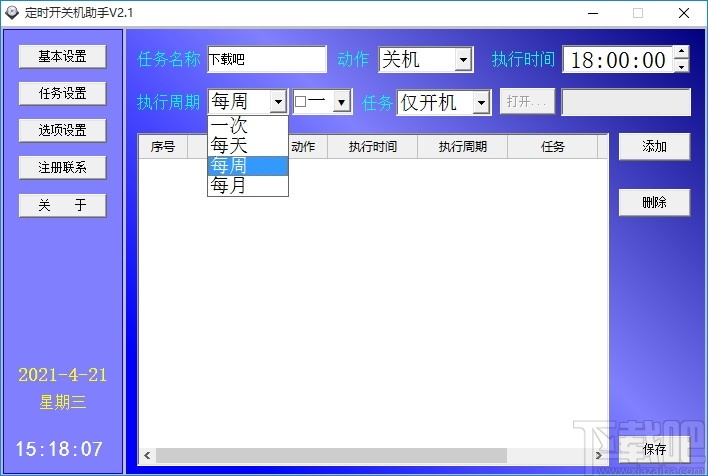
Task: Open the weekday dropdown arrow
Action: coord(342,102)
